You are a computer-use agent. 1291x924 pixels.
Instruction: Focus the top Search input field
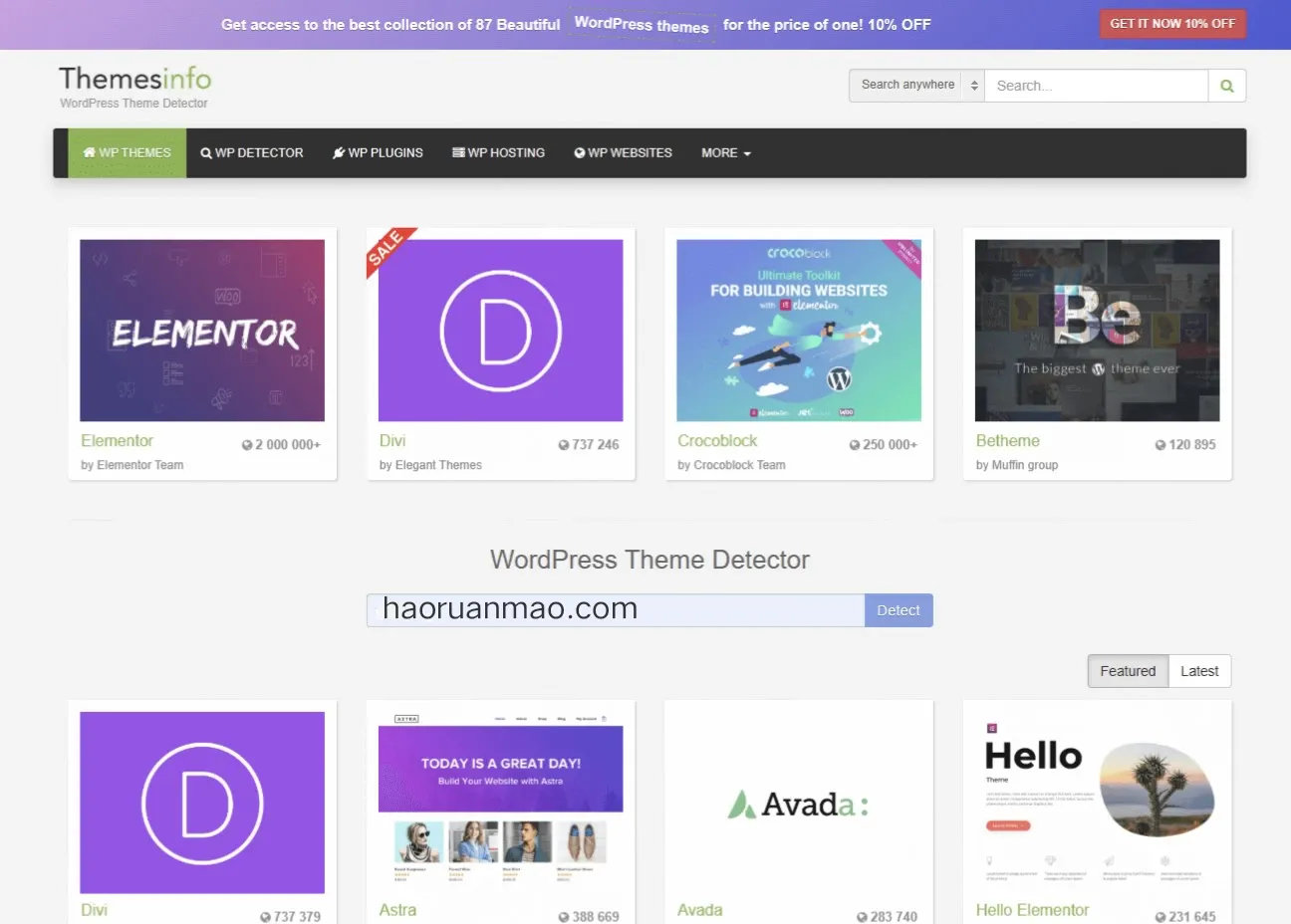pyautogui.click(x=1096, y=86)
